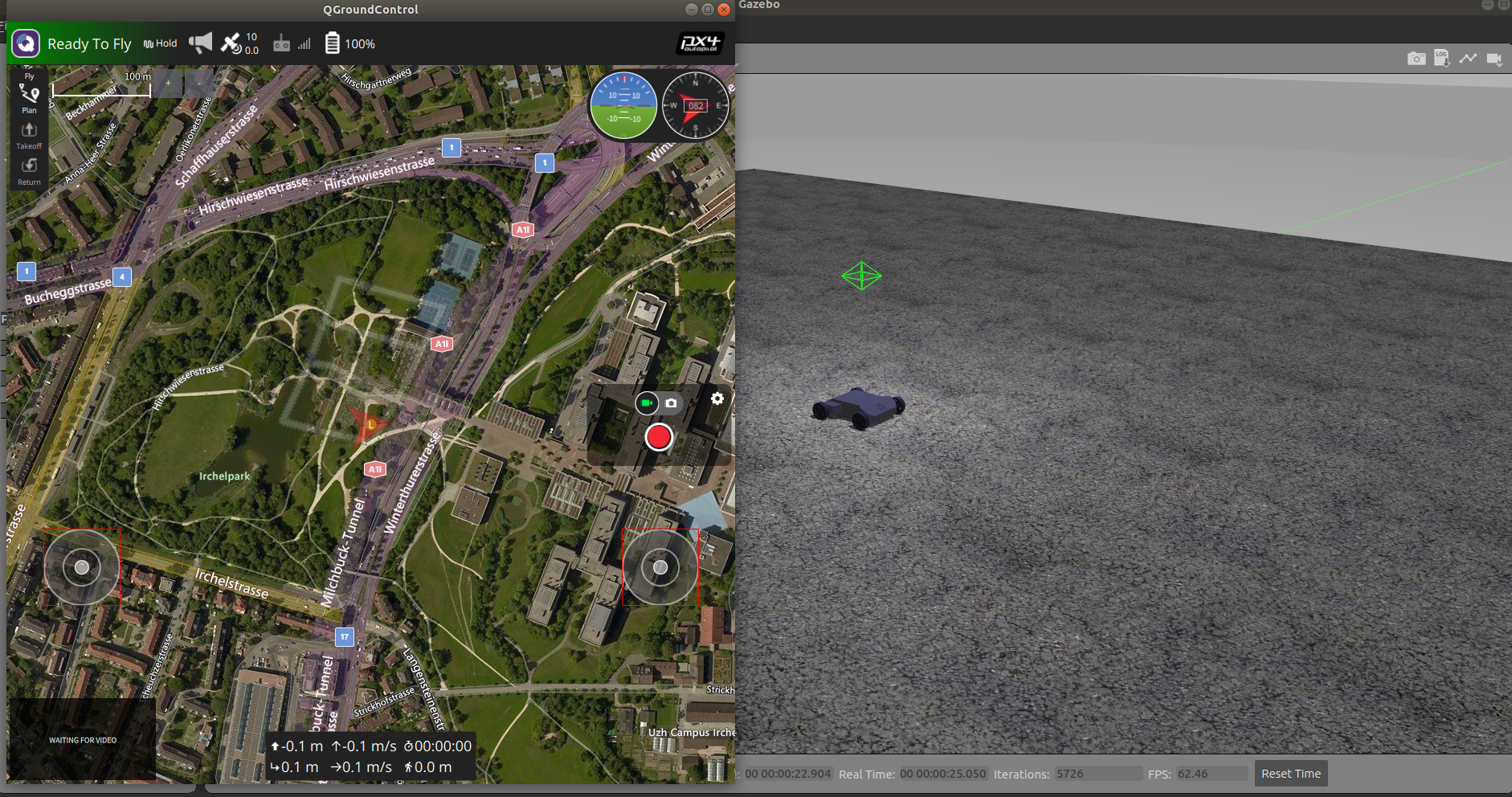Open camera settings gear
This screenshot has height=797, width=1512.
tap(717, 398)
